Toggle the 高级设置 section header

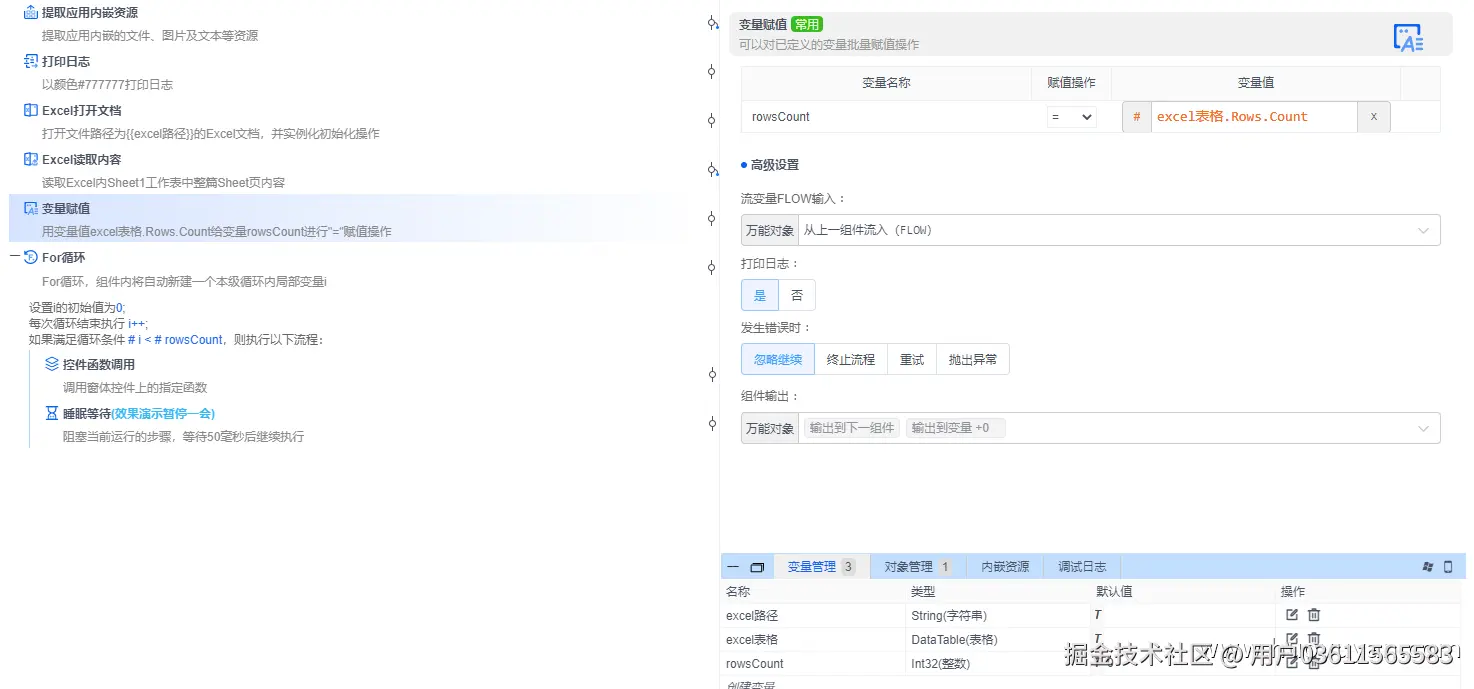pyautogui.click(x=770, y=165)
